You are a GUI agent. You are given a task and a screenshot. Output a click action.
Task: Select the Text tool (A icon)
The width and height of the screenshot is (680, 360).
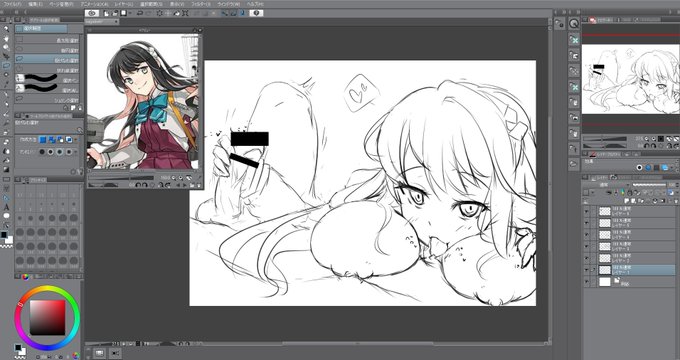click(6, 207)
